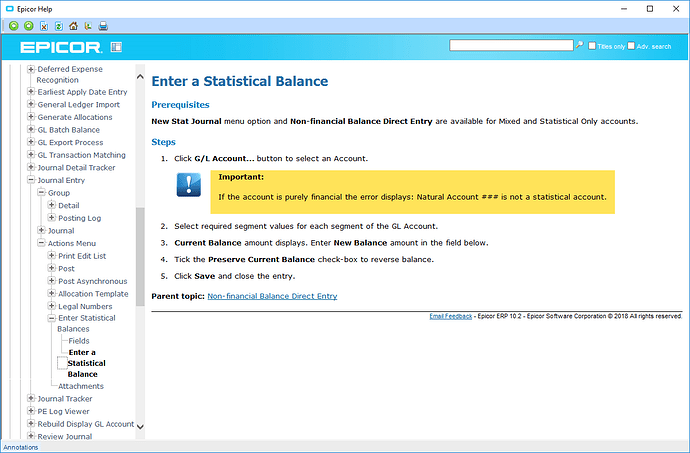This screenshot has height=453, width=690.
Task: Enable the Titles only checkbox
Action: (592, 45)
